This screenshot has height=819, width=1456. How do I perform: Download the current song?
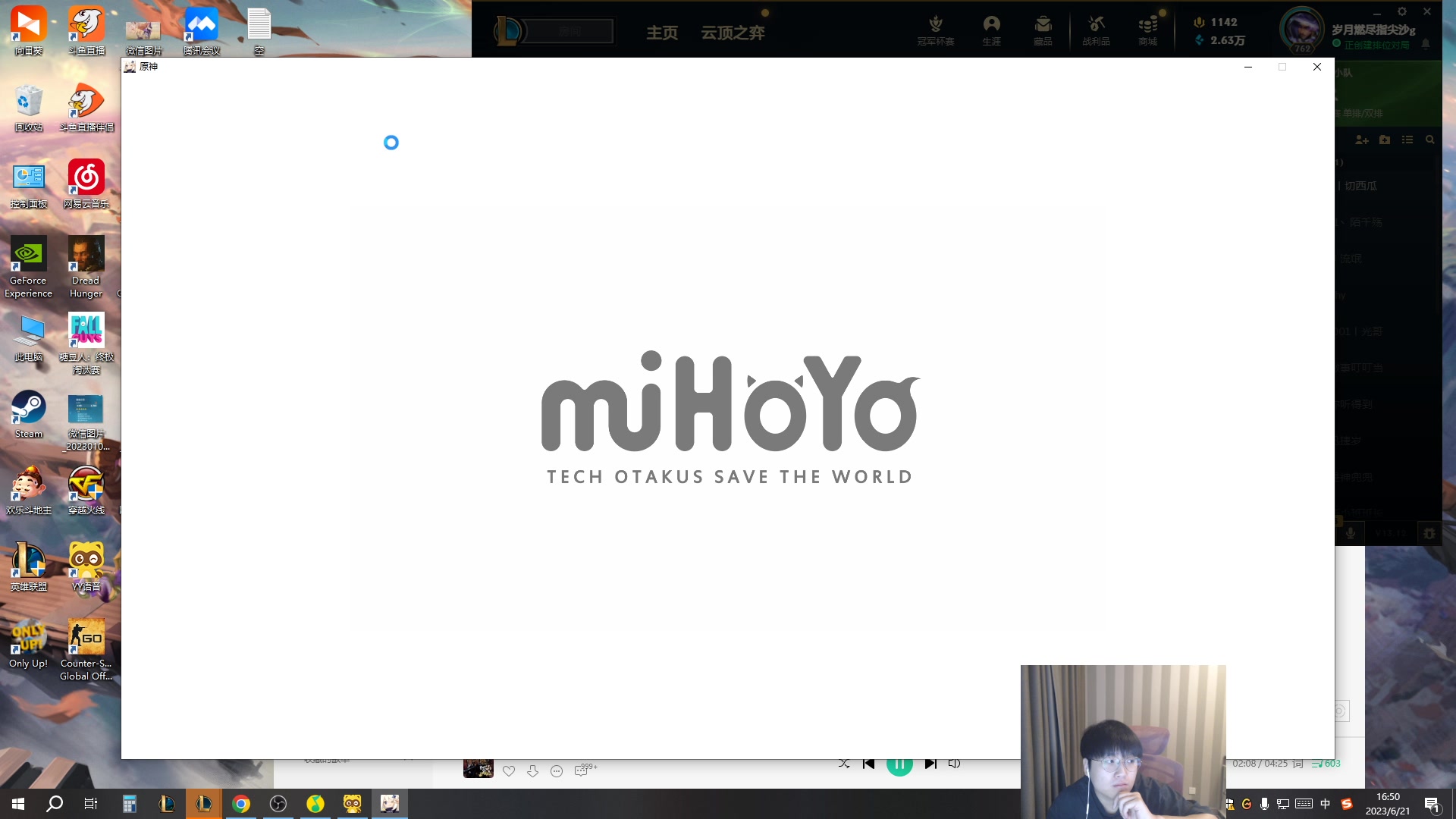532,771
